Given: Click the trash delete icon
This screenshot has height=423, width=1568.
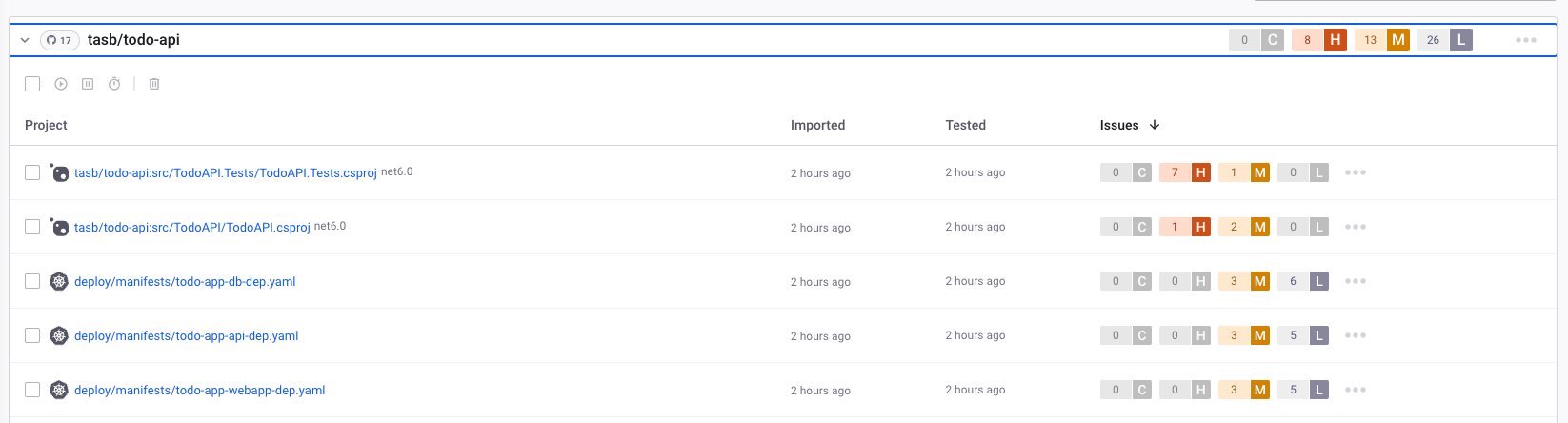Looking at the screenshot, I should pyautogui.click(x=154, y=84).
